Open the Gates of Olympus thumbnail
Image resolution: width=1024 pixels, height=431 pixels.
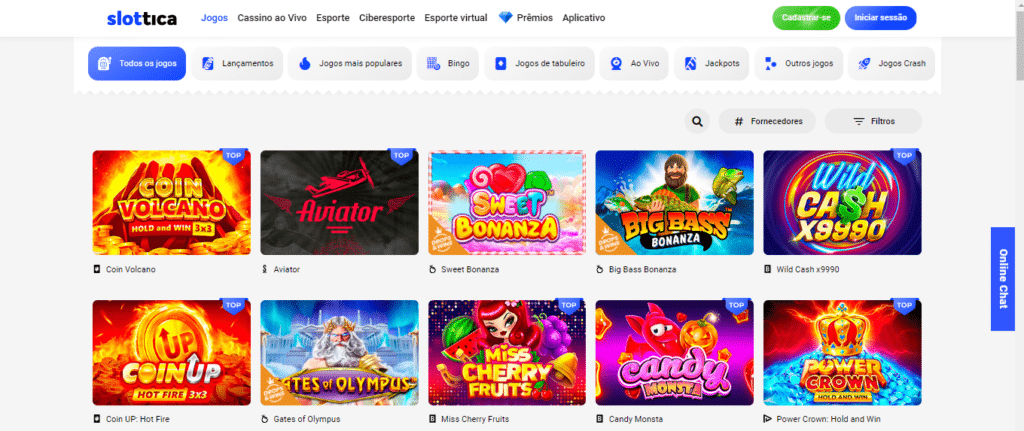click(x=340, y=353)
